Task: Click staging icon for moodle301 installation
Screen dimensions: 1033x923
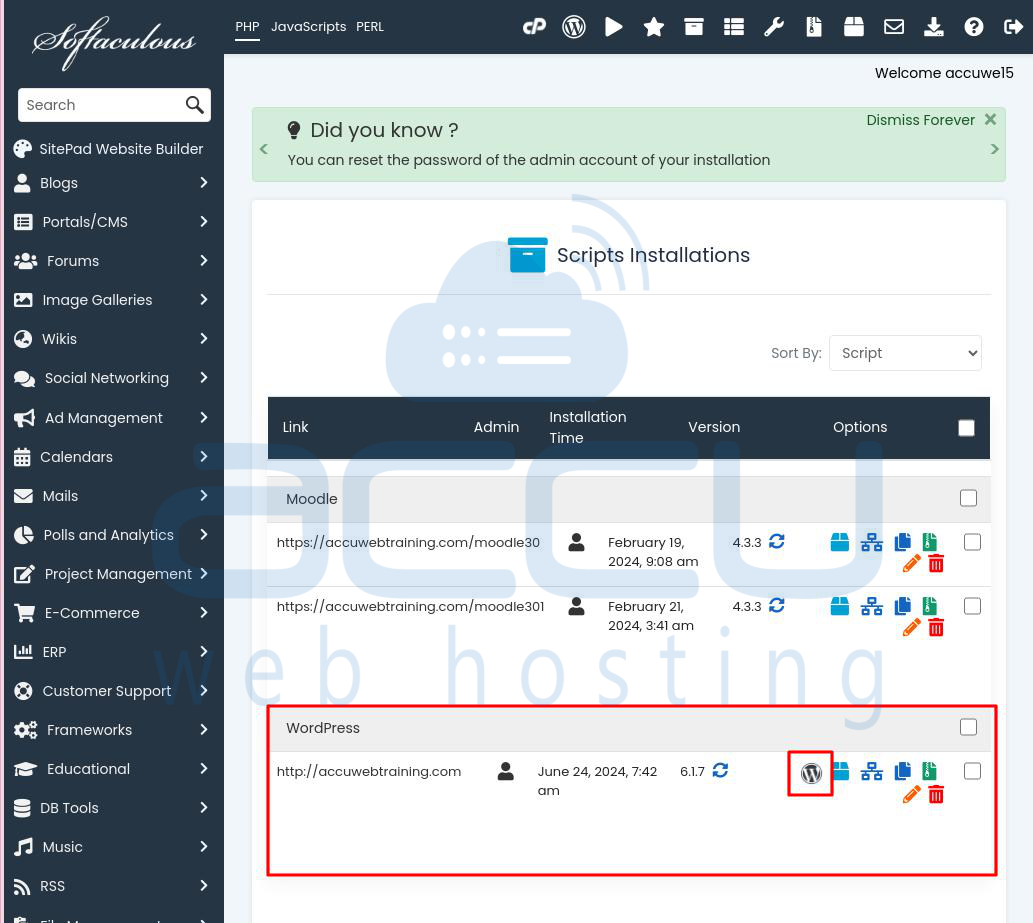Action: point(872,606)
